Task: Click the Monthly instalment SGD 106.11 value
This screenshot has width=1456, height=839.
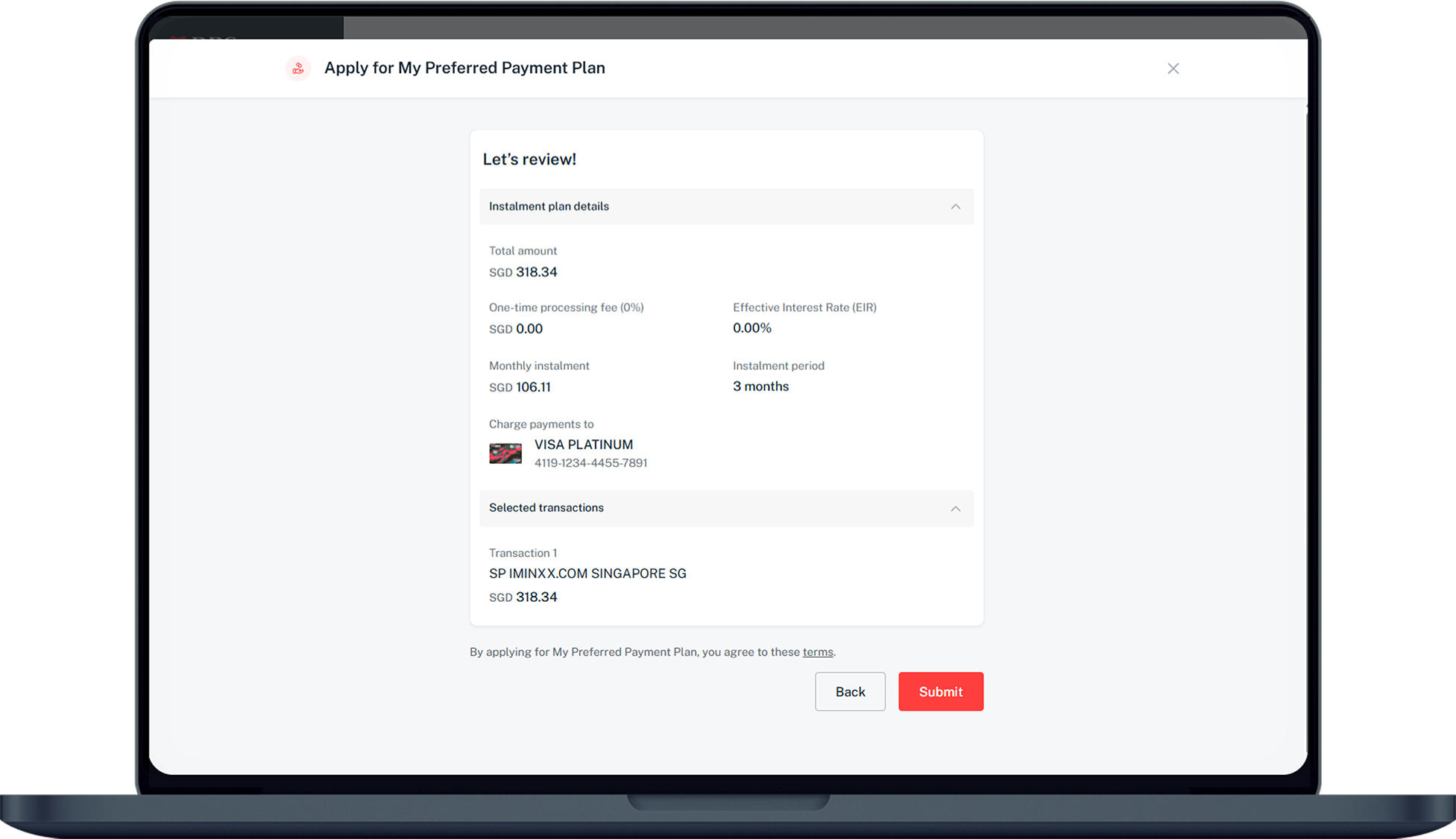Action: pos(520,387)
